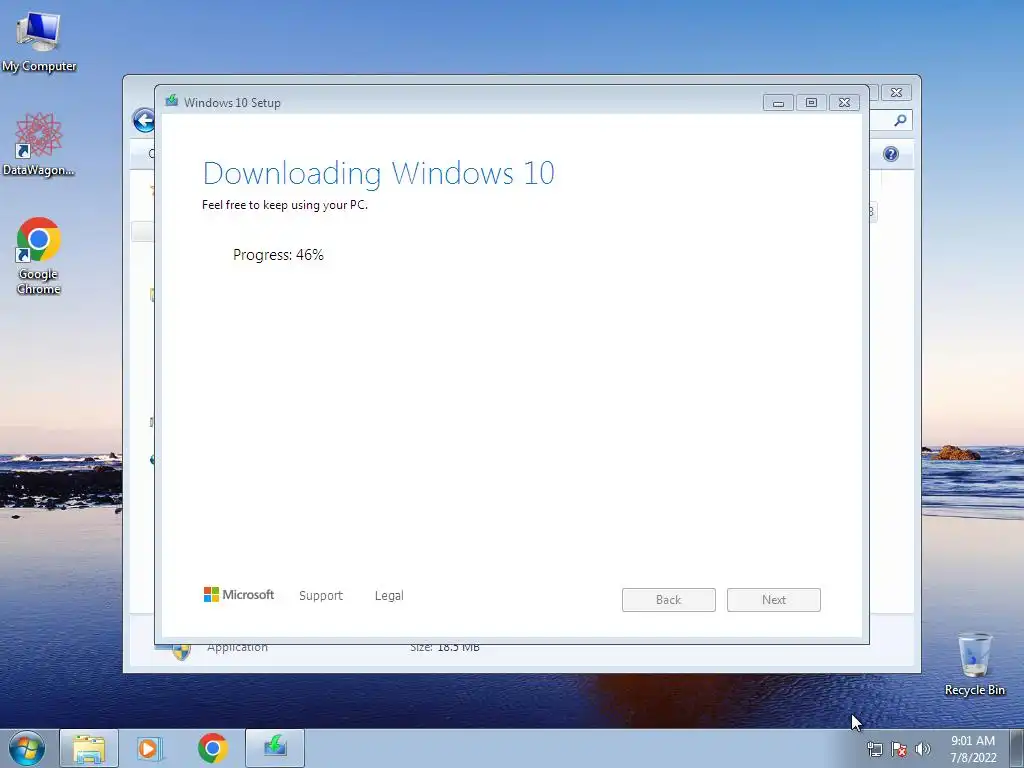Launch Google Chrome from desktop shortcut
Image resolution: width=1024 pixels, height=768 pixels.
pos(39,255)
